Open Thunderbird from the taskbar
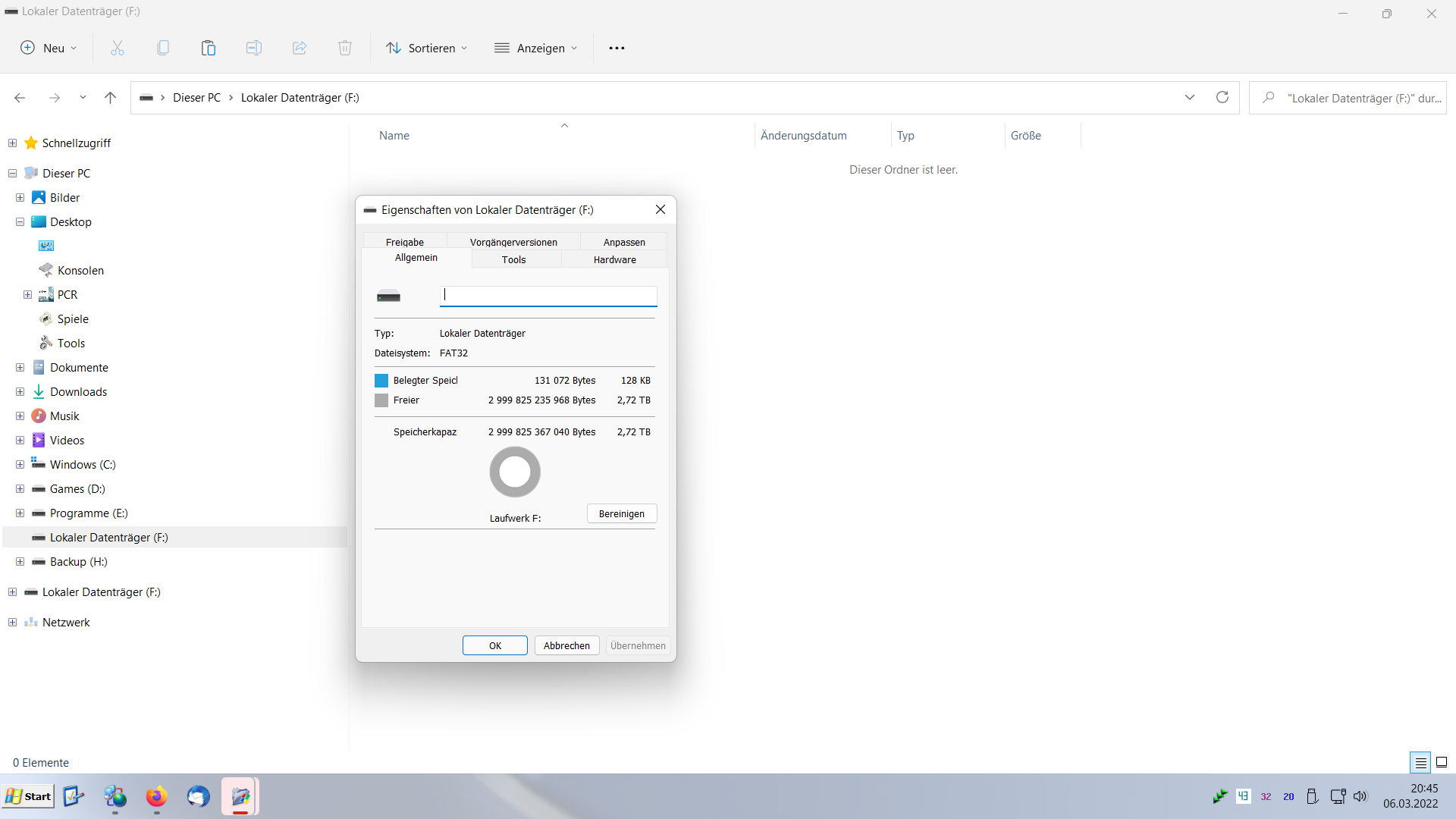This screenshot has height=819, width=1456. point(198,796)
